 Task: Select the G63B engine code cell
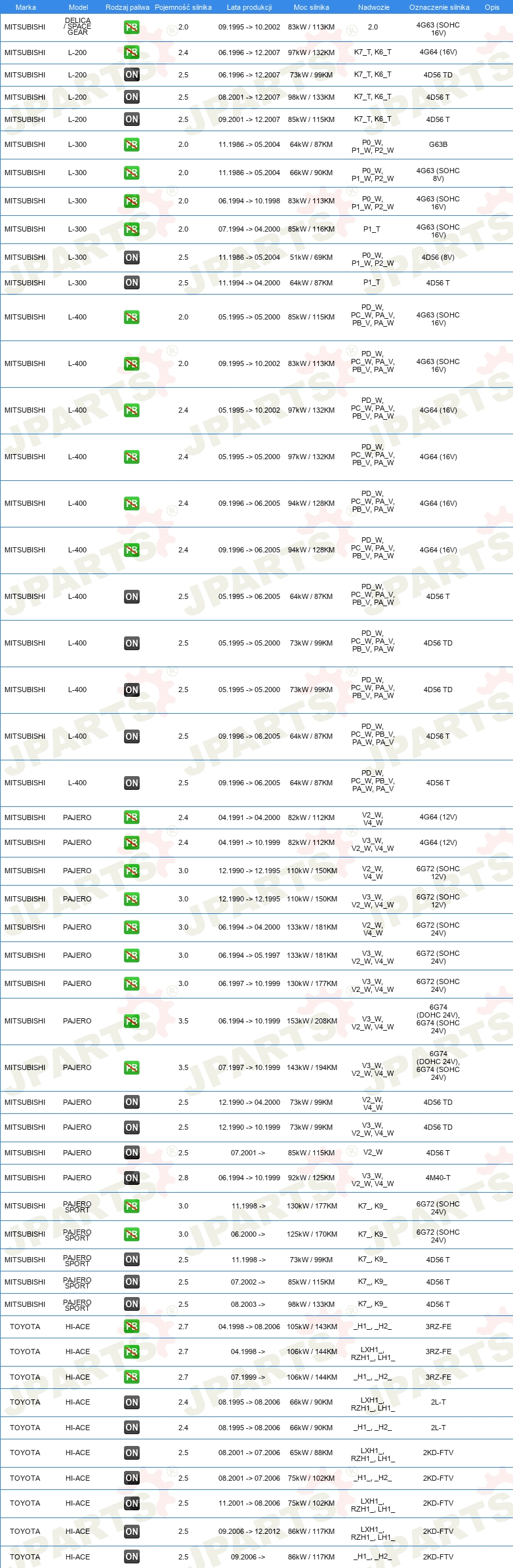click(x=438, y=144)
